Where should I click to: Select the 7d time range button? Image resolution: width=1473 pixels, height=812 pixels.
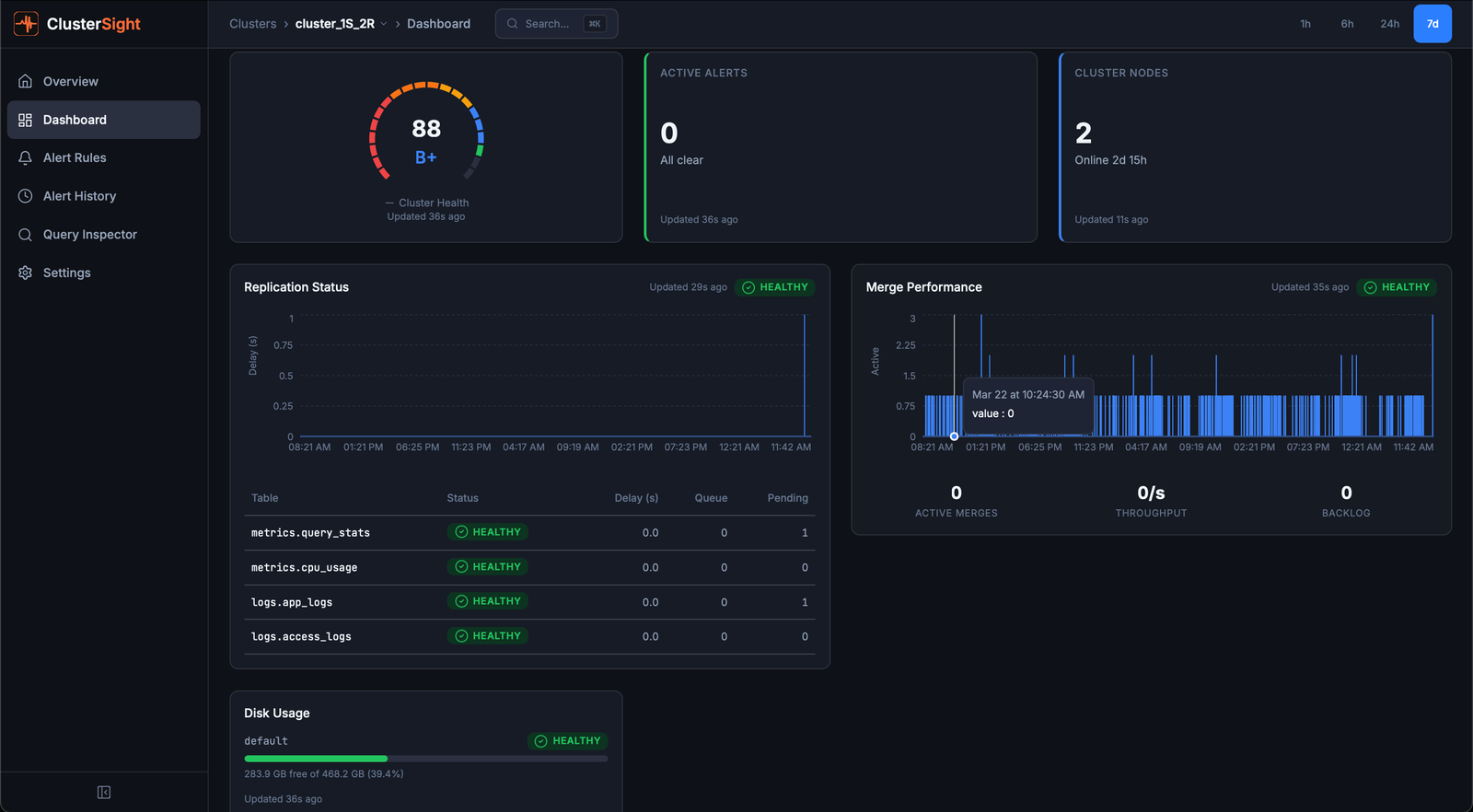(1432, 24)
